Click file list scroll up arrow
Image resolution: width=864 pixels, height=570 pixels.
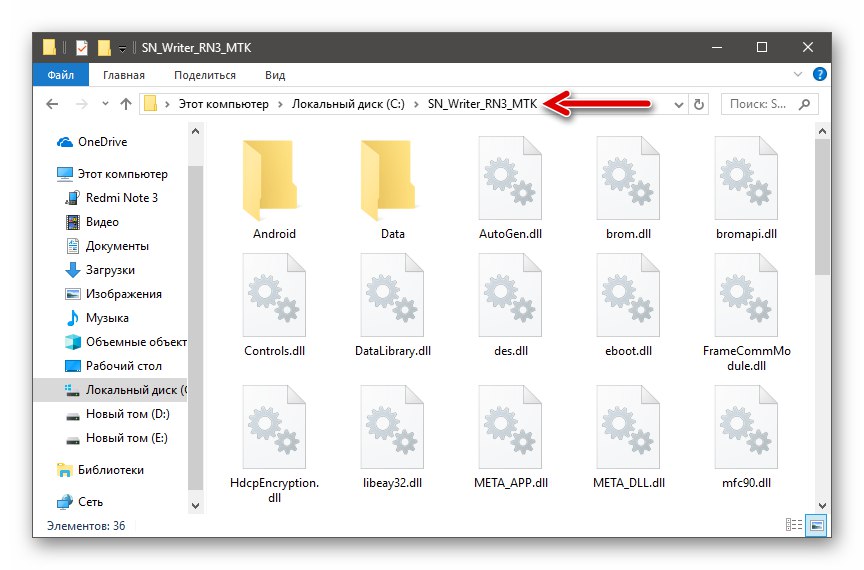822,131
